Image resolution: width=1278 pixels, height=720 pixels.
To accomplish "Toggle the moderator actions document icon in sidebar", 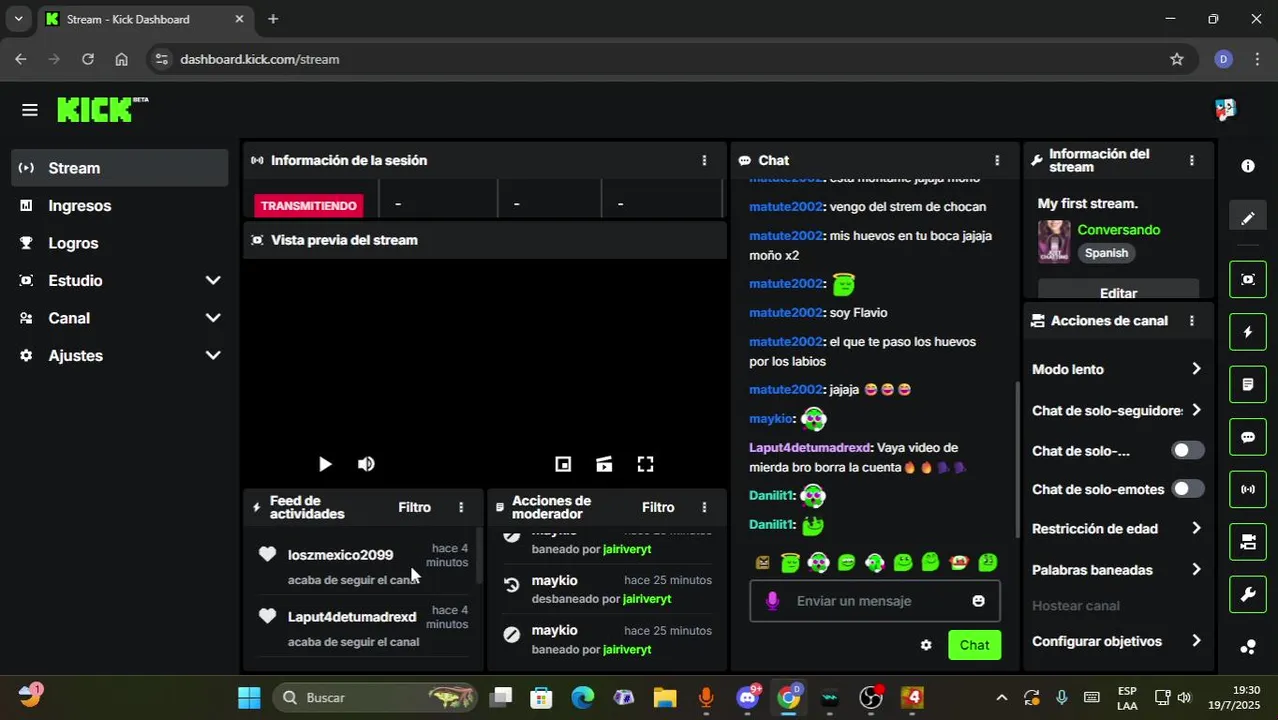I will 1248,384.
